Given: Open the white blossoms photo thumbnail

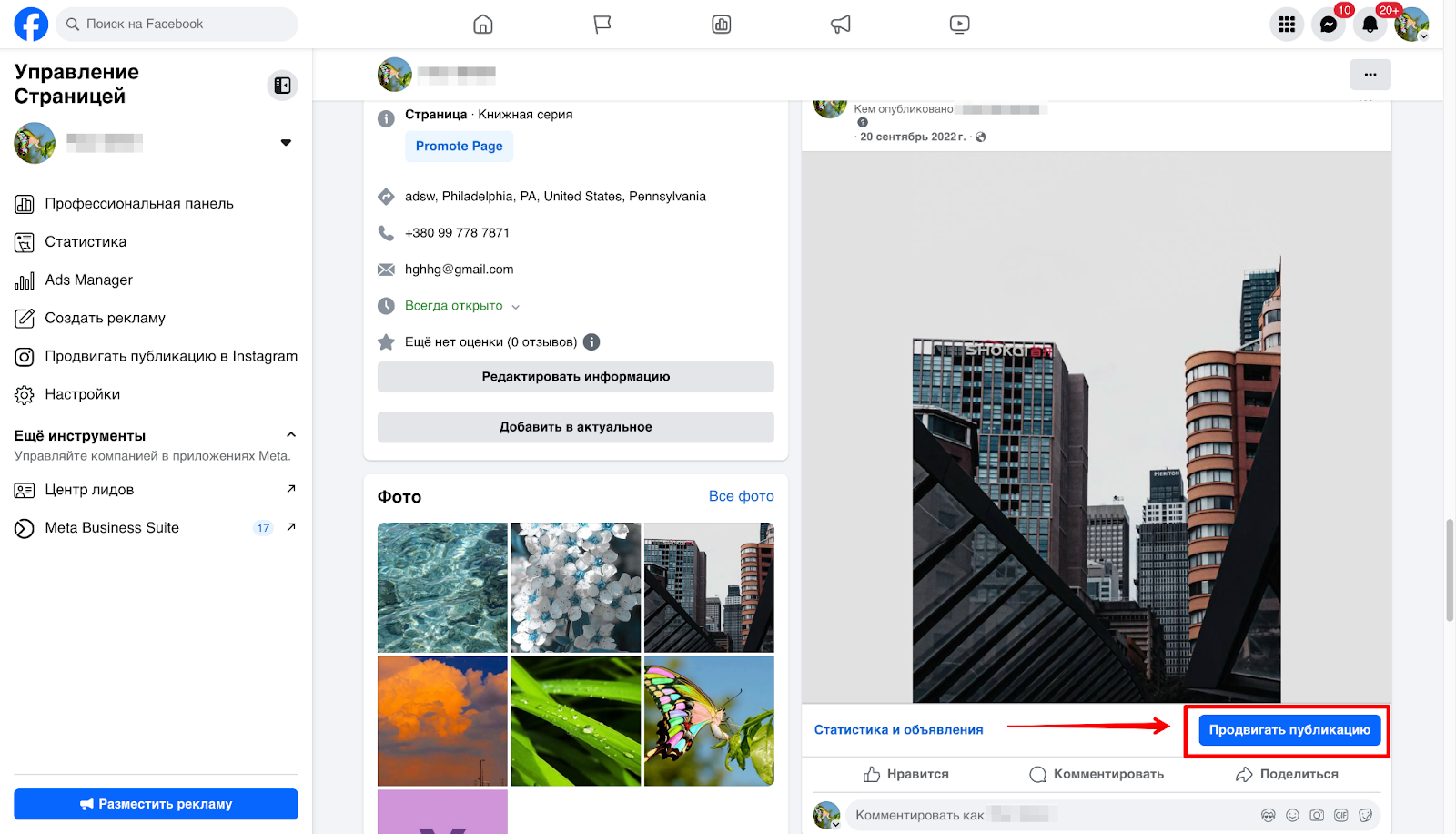Looking at the screenshot, I should (576, 587).
